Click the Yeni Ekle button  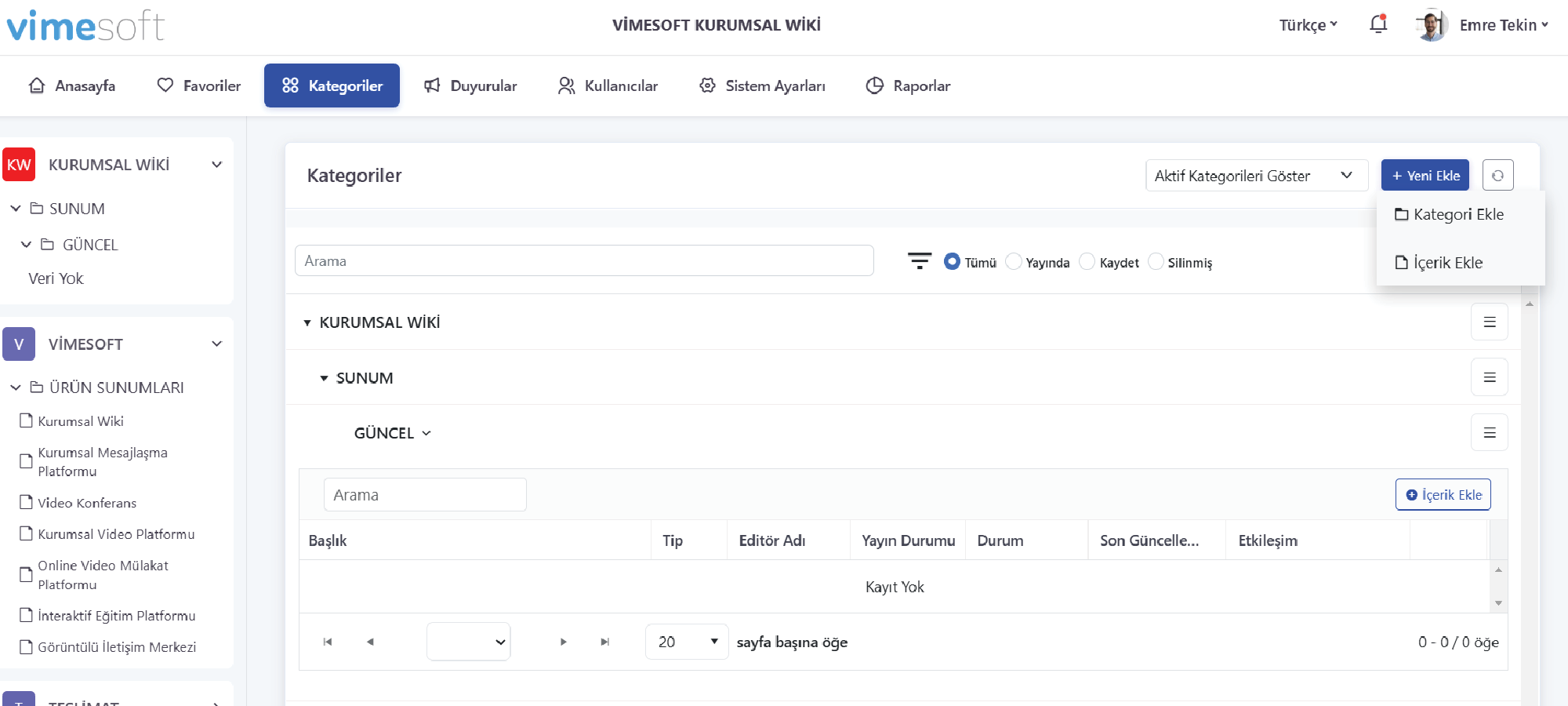point(1425,176)
